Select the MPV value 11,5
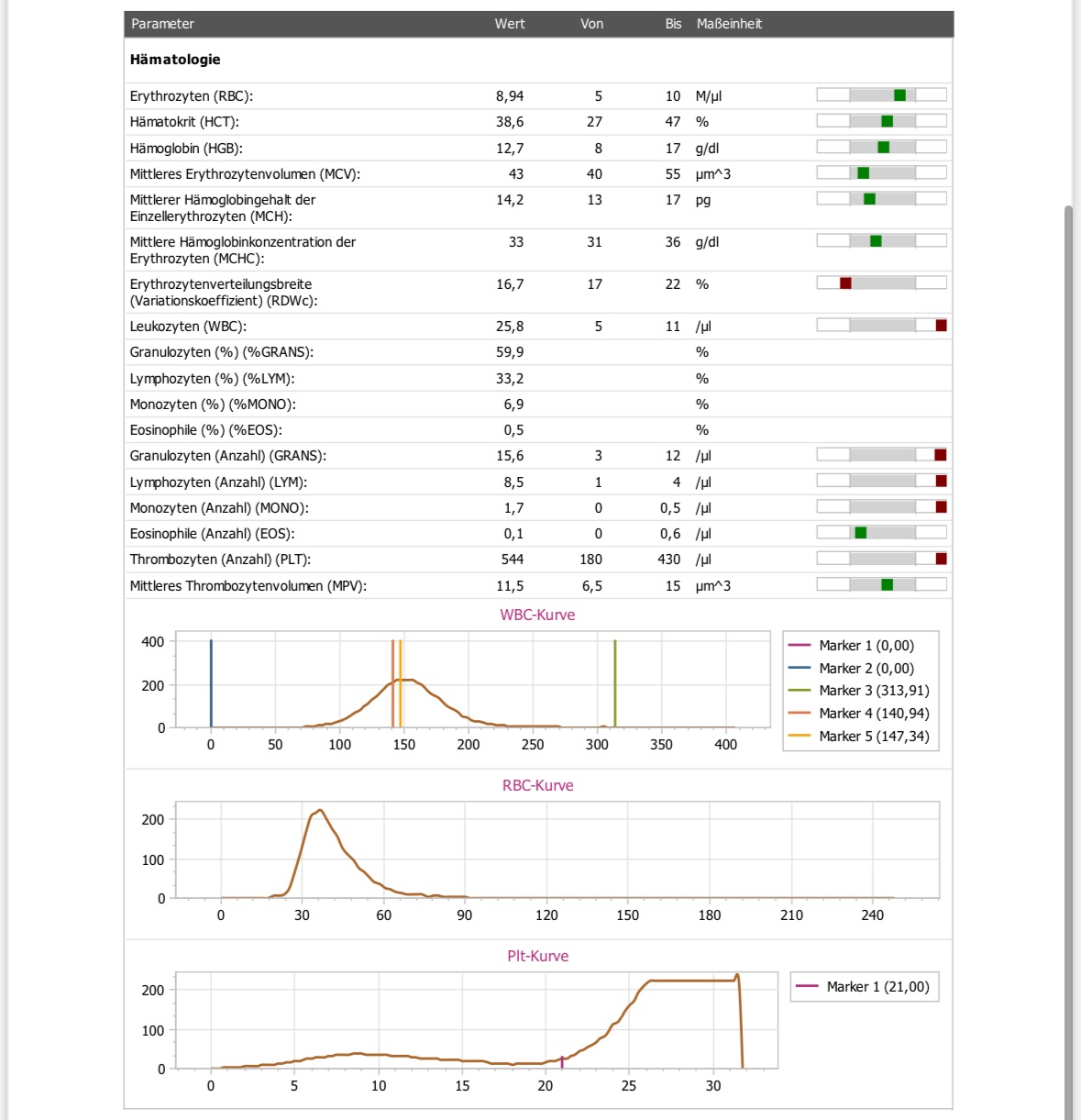The height and width of the screenshot is (1120, 1081). click(x=510, y=586)
